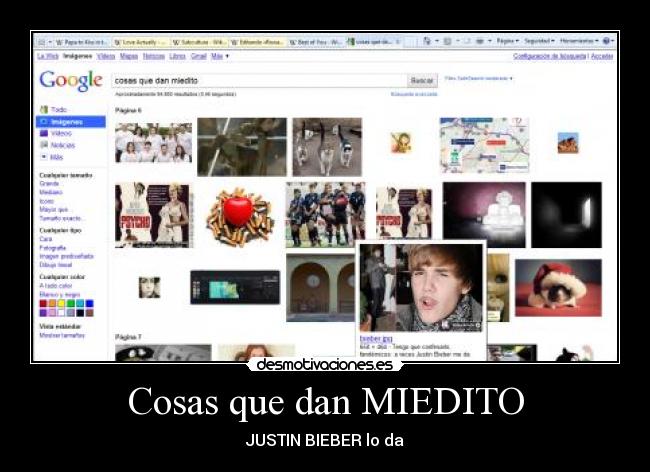The width and height of the screenshot is (650, 472).
Task: Open the Seguridad toolbar menu
Action: [x=539, y=41]
